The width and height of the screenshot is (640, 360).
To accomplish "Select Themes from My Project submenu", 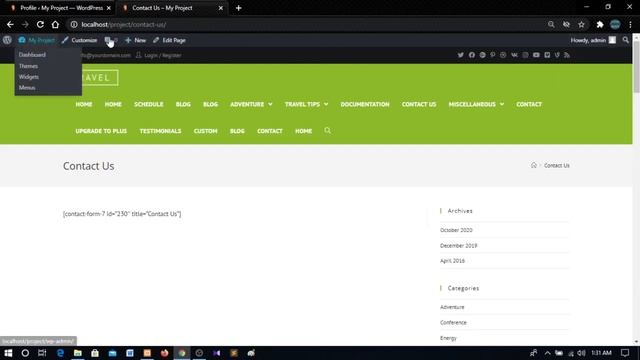I will [x=28, y=66].
